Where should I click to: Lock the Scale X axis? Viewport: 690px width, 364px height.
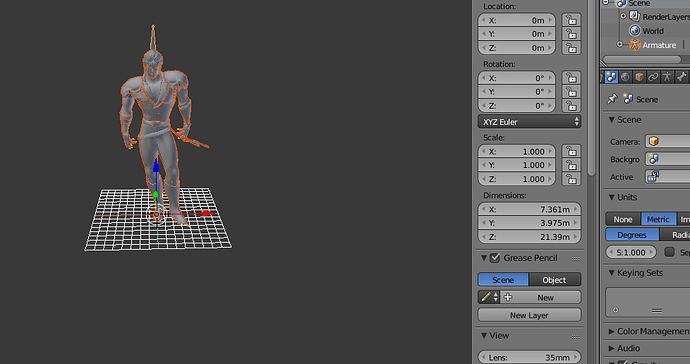click(571, 151)
